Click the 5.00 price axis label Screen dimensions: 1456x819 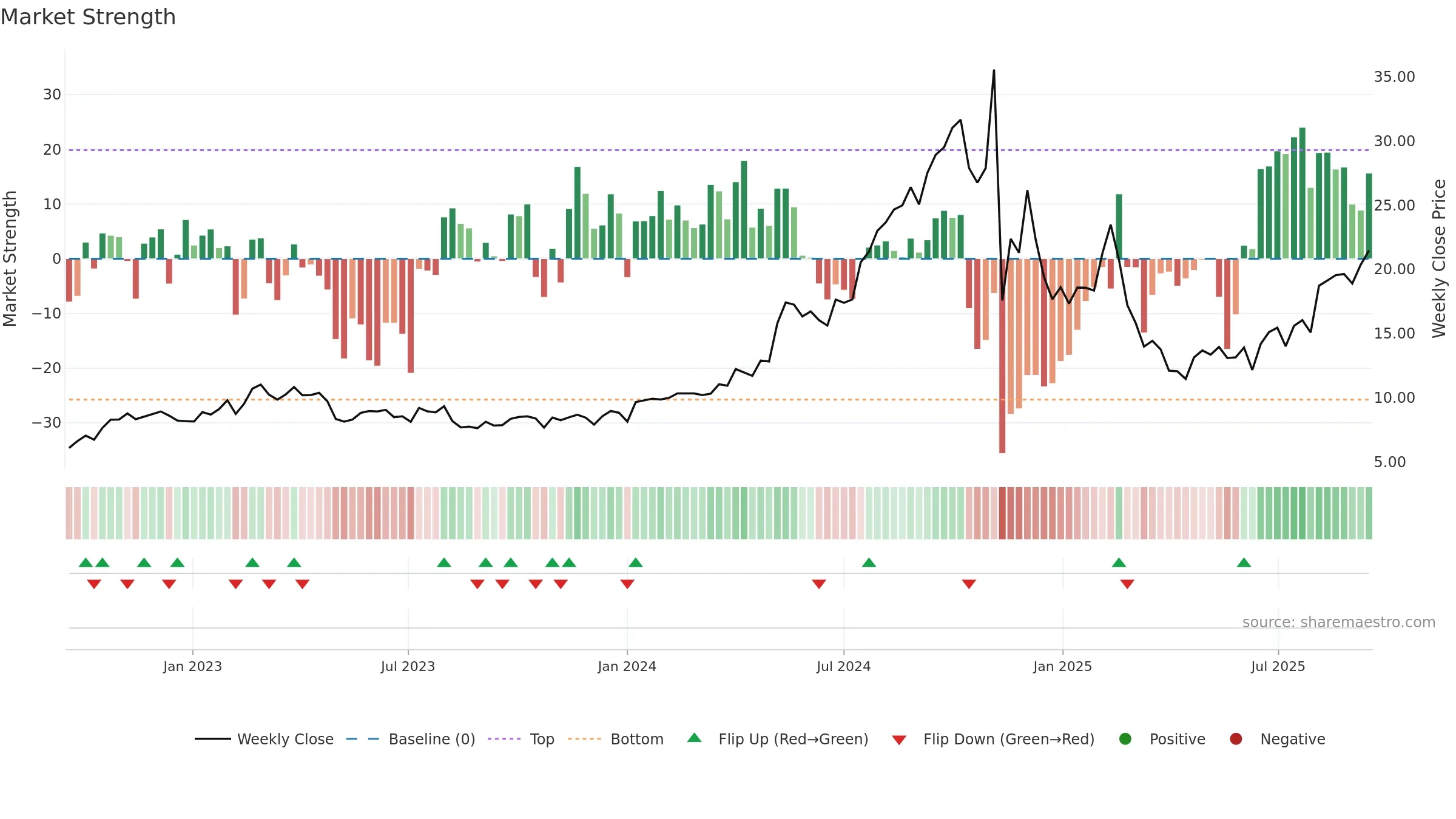click(x=1389, y=462)
